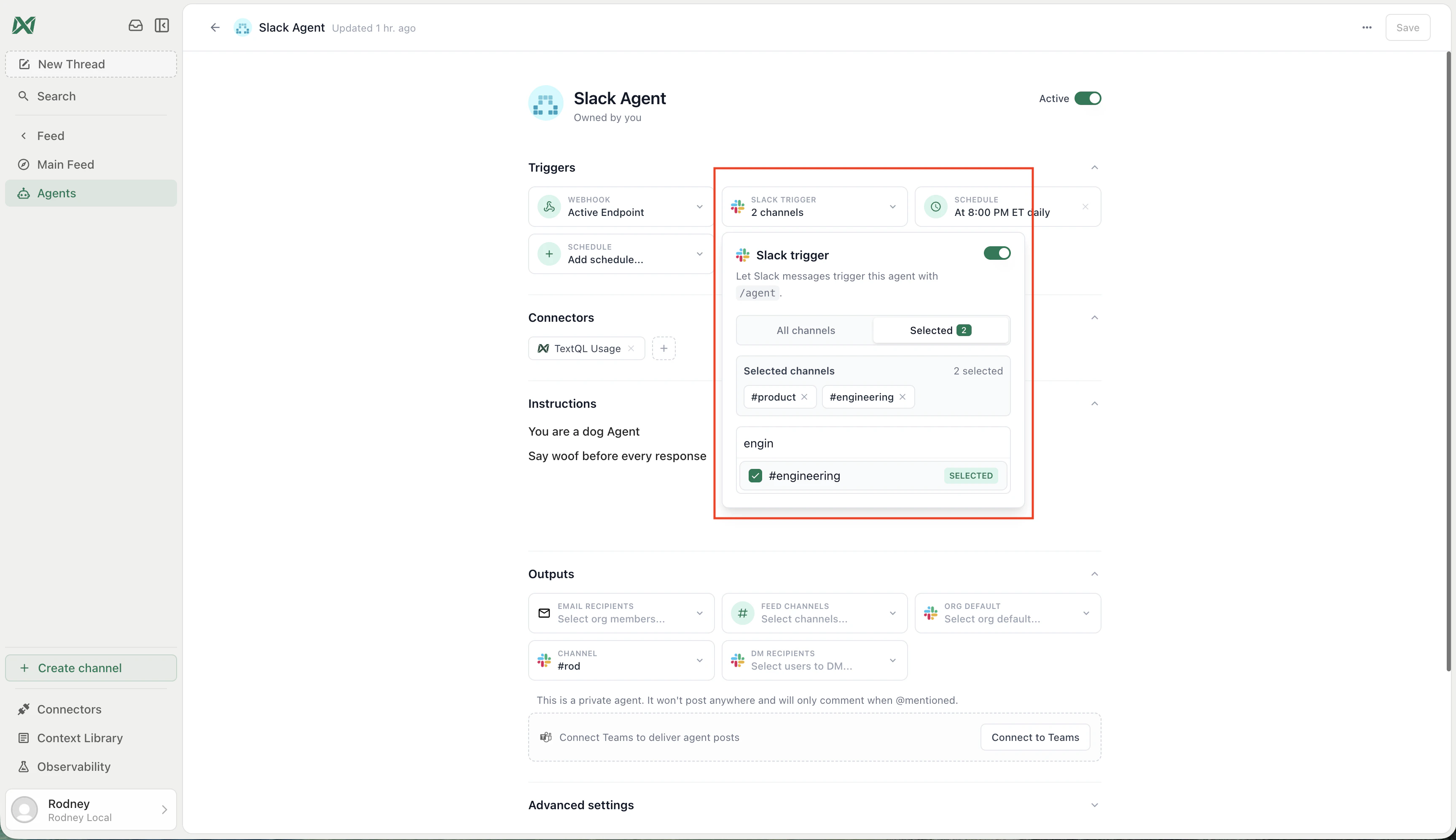The height and width of the screenshot is (840, 1456).
Task: Open the Add schedule dropdown
Action: tap(699, 254)
